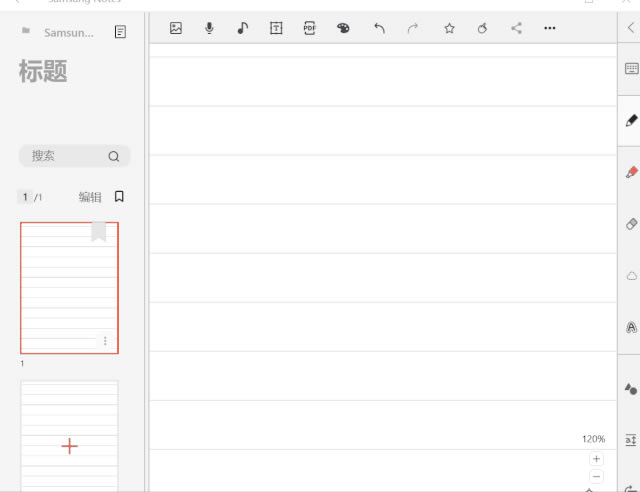The image size is (640, 492).
Task: Open the shapes tool
Action: click(x=631, y=389)
